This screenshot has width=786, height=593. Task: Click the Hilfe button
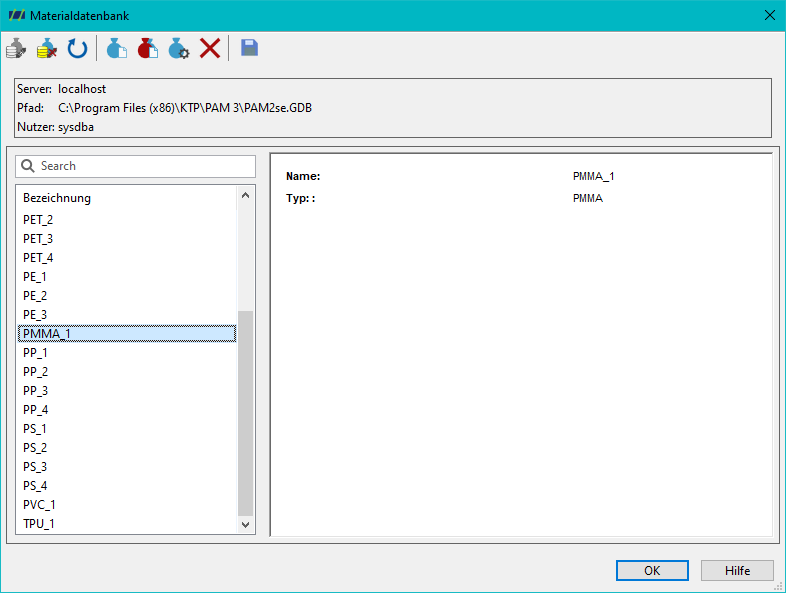point(737,570)
